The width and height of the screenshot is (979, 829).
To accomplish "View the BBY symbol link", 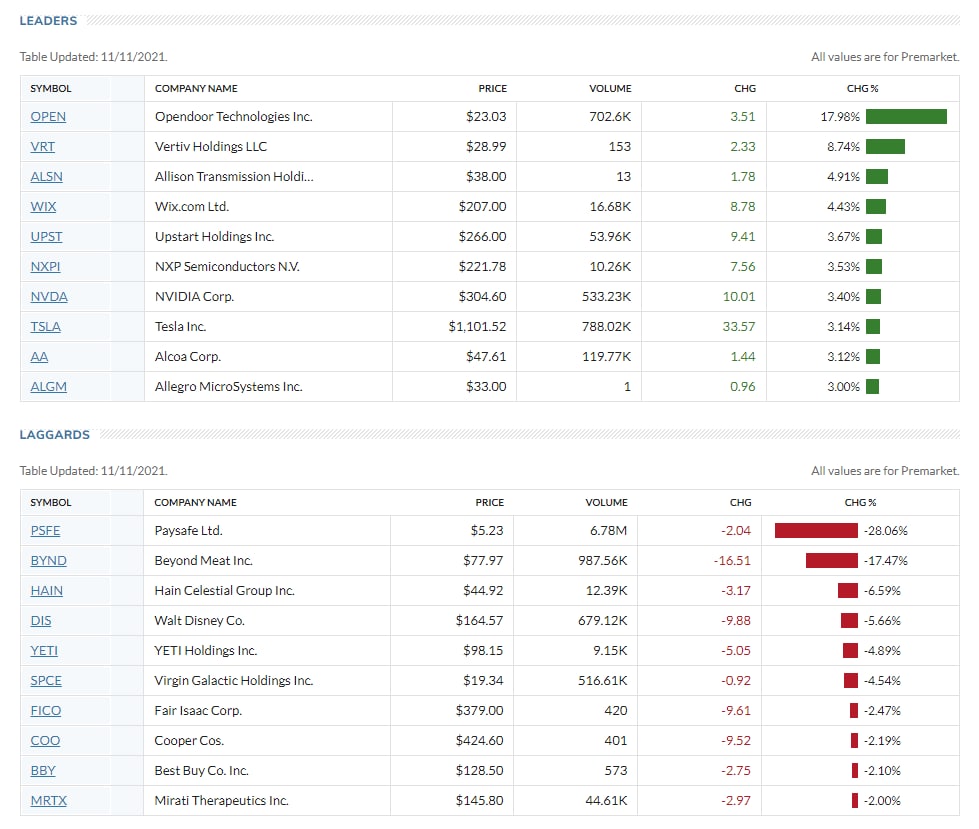I will (x=42, y=770).
